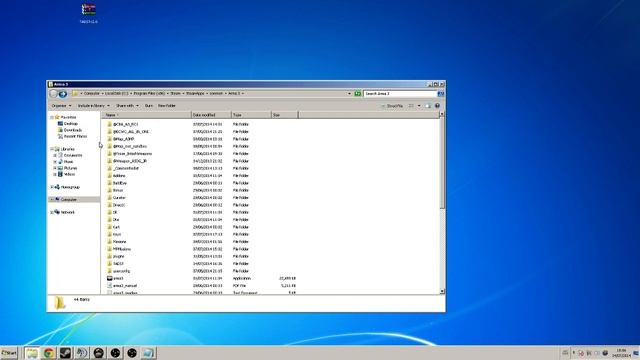The height and width of the screenshot is (360, 640).
Task: Select the Curator folder row
Action: coord(200,198)
